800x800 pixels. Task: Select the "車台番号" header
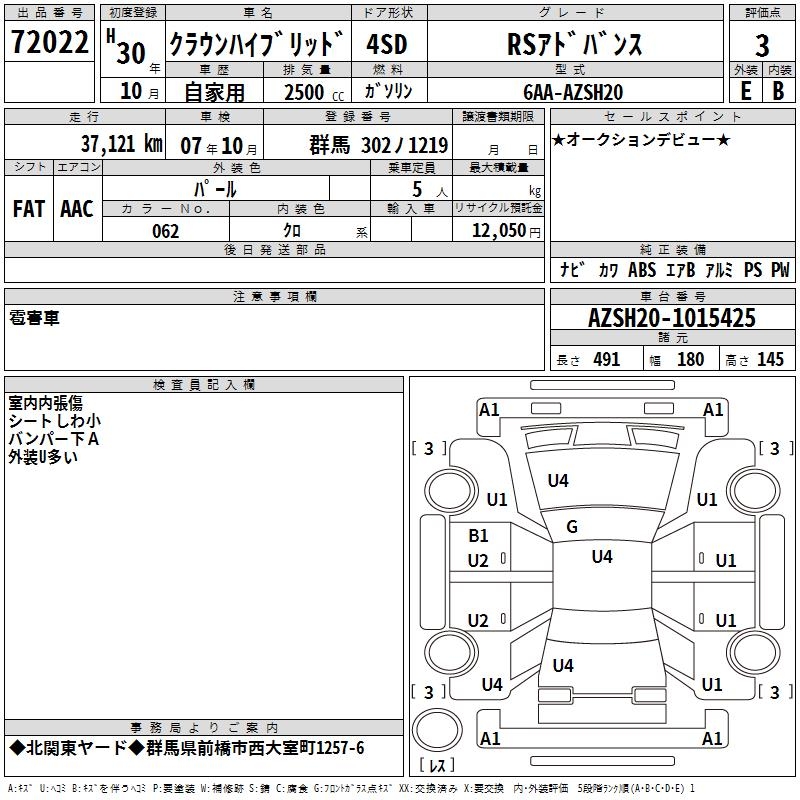click(672, 296)
